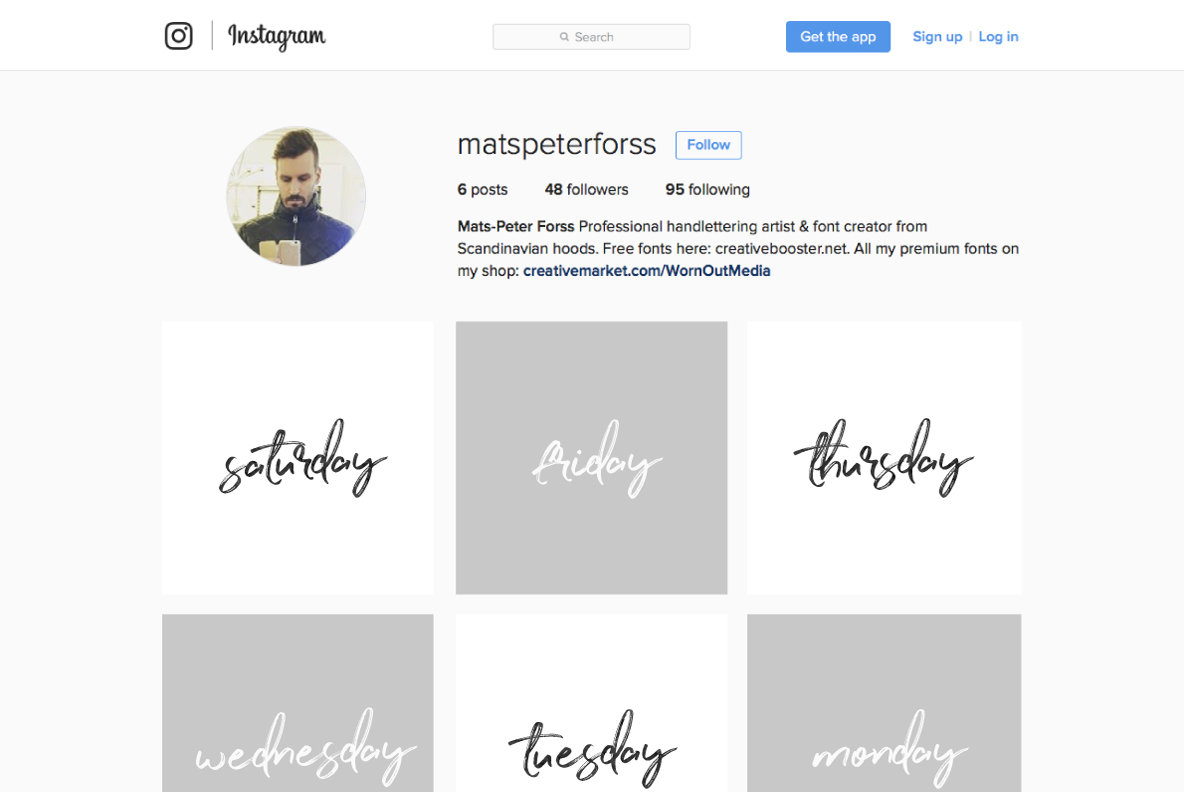Open the matspeterforss profile picture
This screenshot has width=1184, height=792.
click(296, 196)
